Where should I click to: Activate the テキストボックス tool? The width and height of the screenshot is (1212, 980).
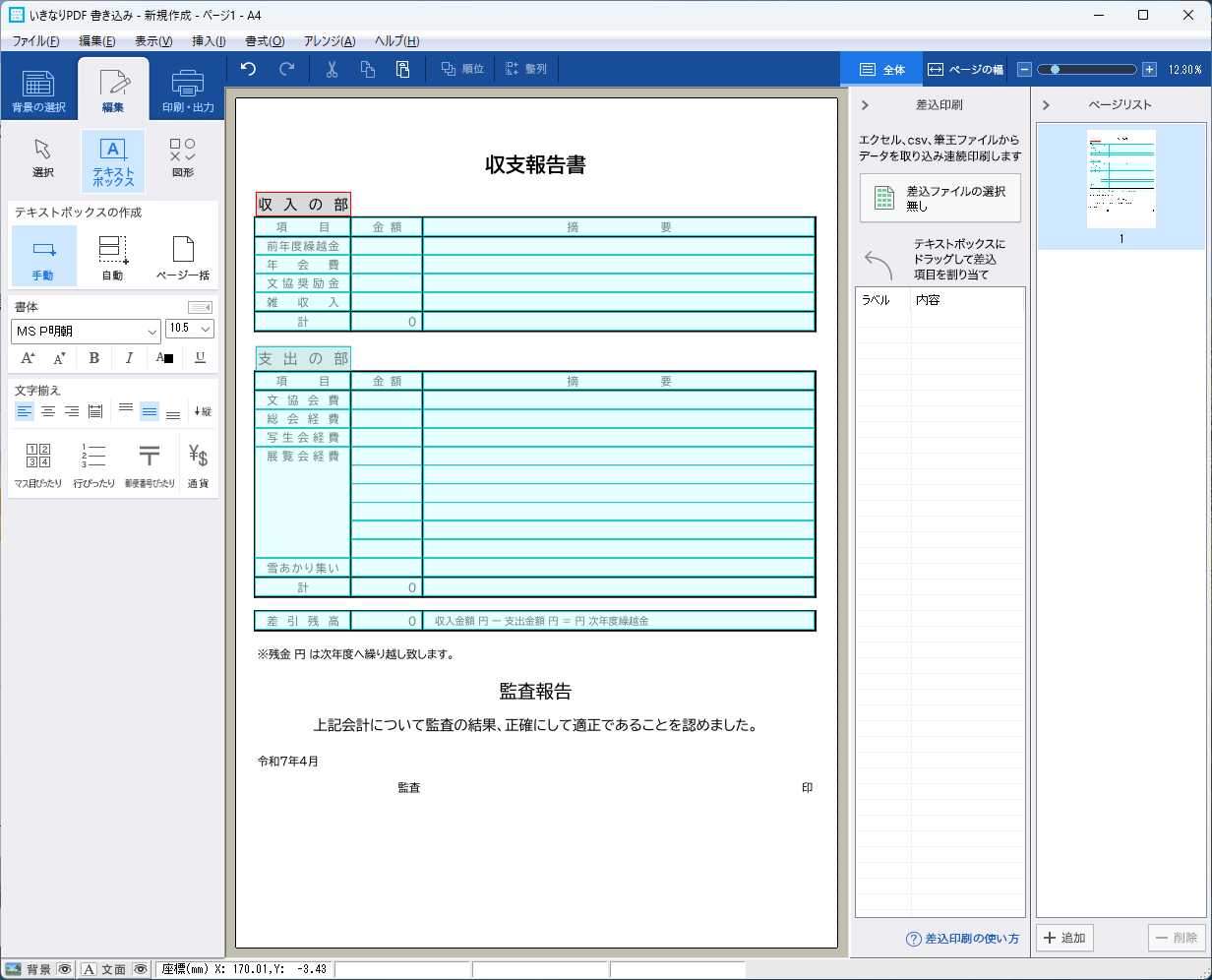(113, 160)
